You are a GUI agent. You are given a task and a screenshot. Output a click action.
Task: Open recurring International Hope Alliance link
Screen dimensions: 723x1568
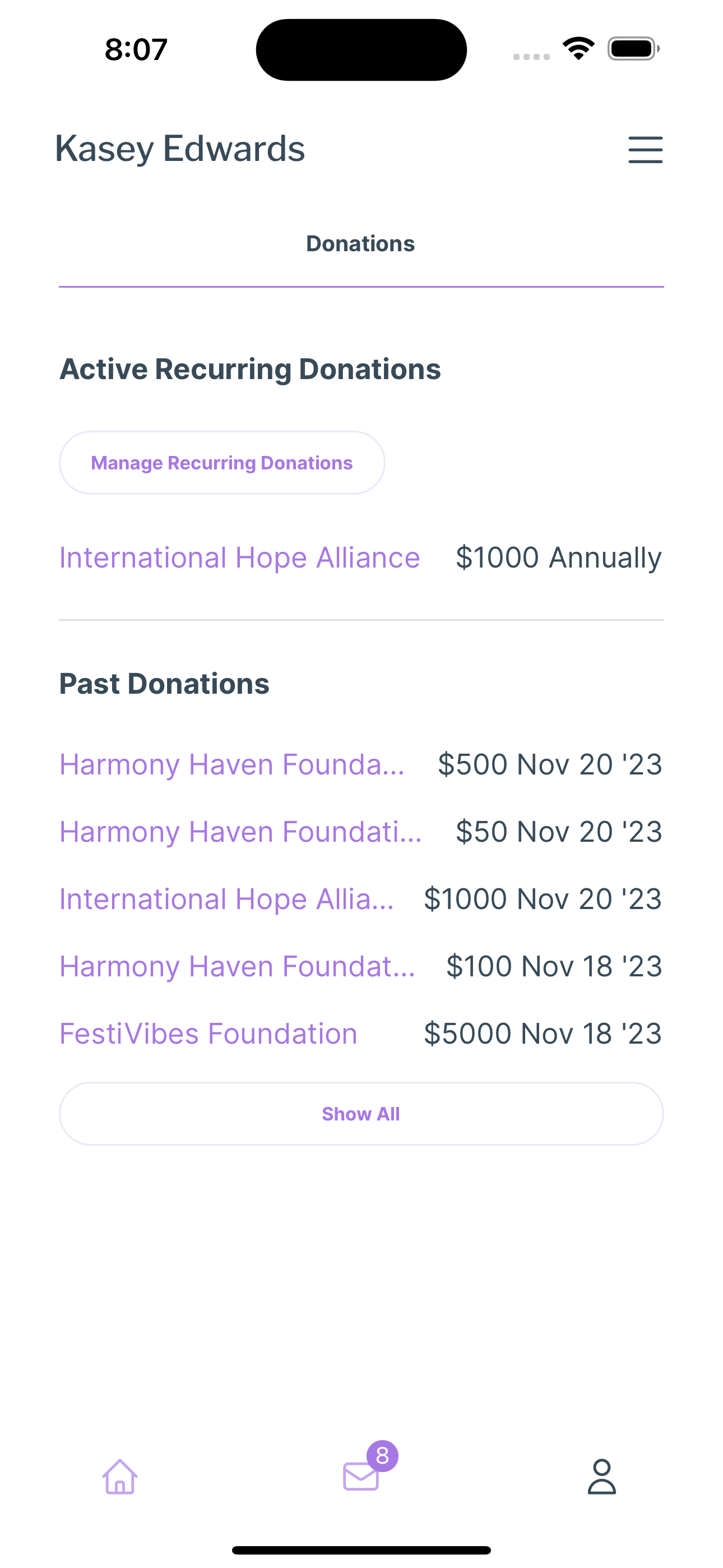click(x=239, y=557)
